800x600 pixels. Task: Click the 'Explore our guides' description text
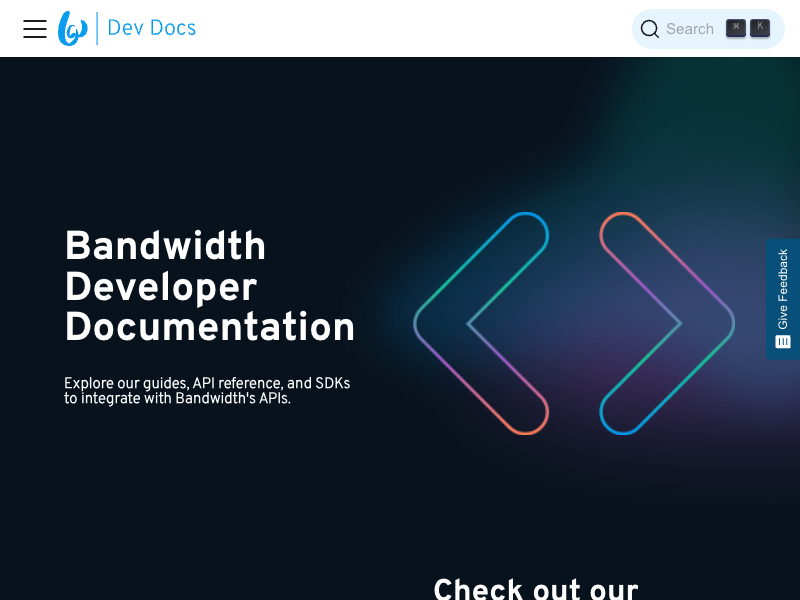coord(207,391)
